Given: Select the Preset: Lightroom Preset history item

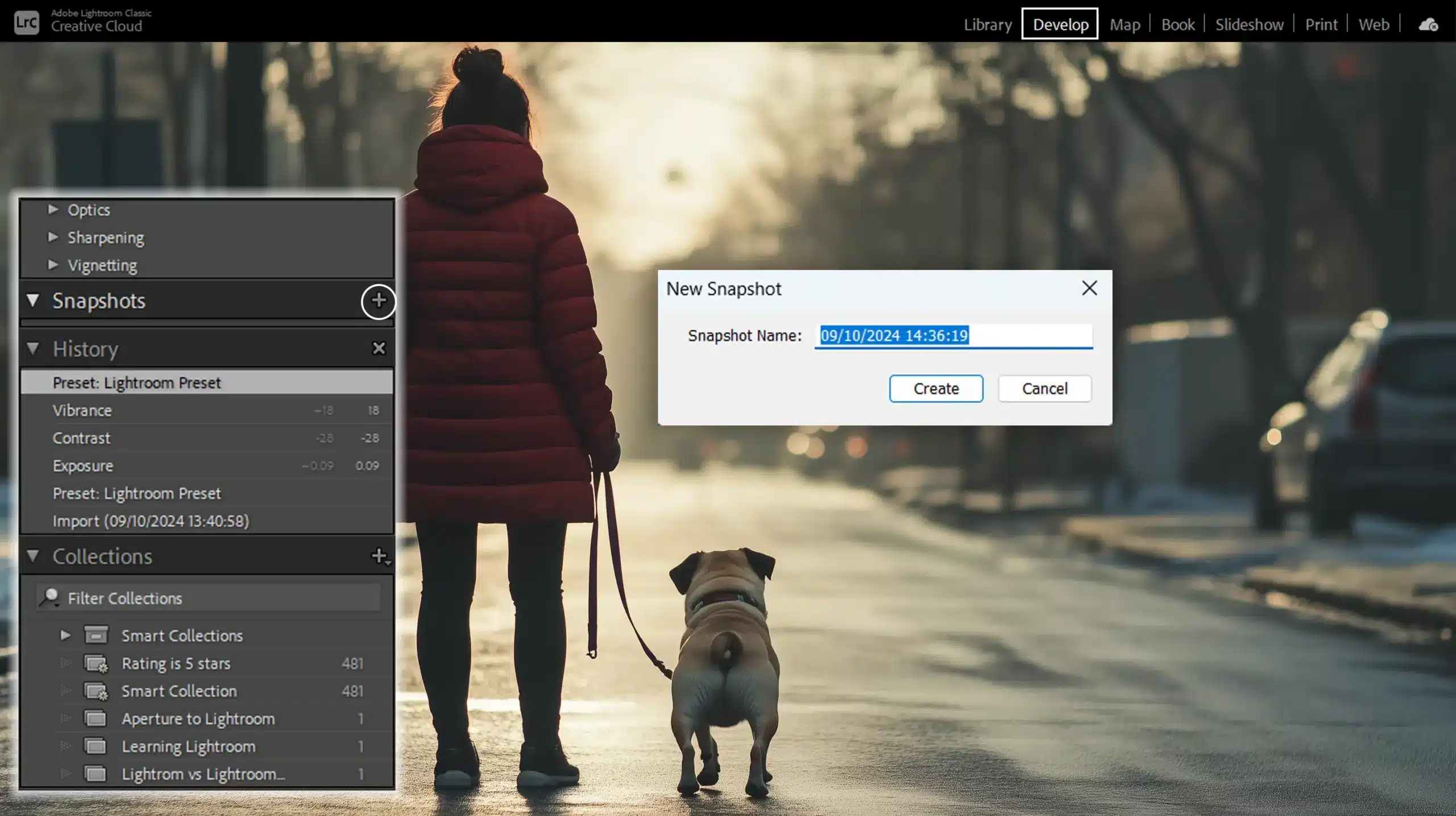Looking at the screenshot, I should click(137, 382).
